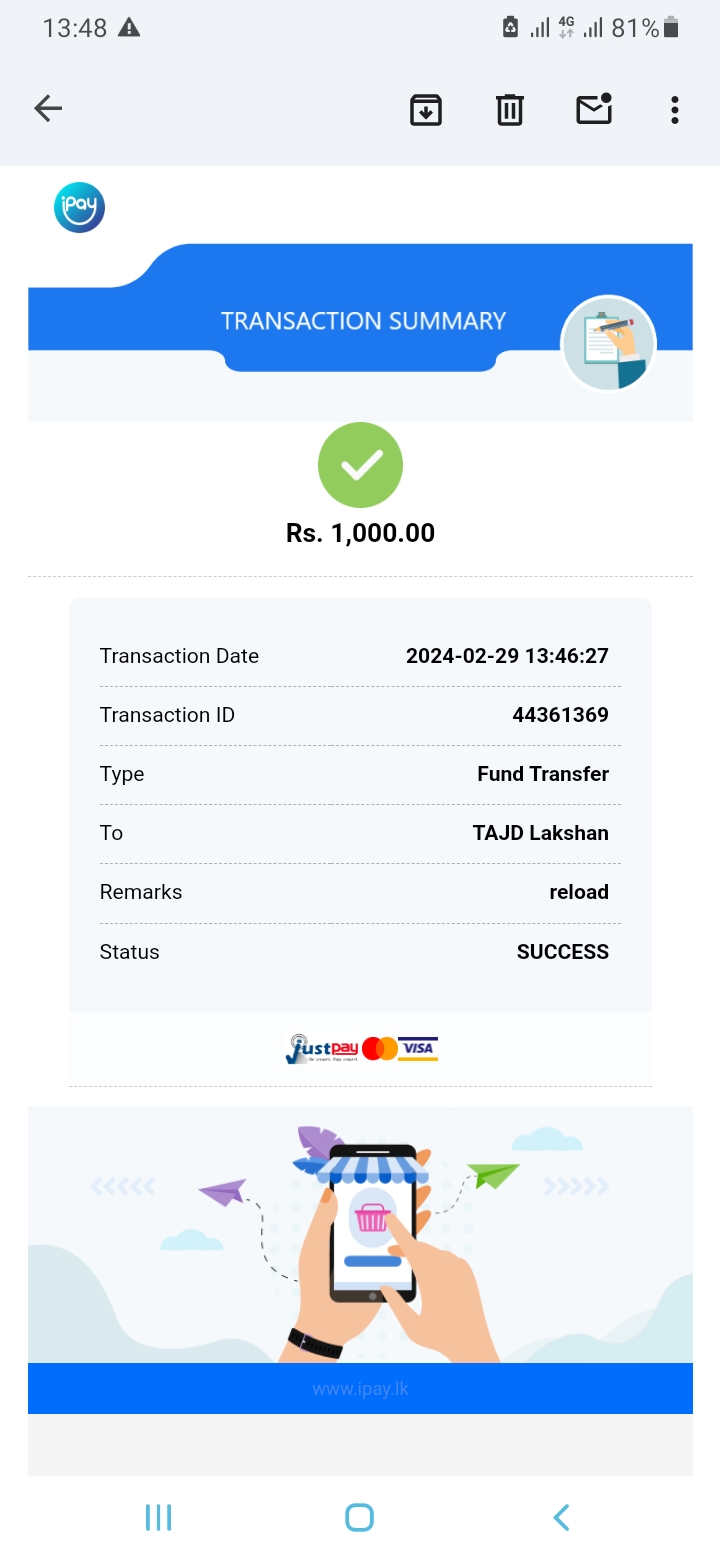
Task: Tap the clipboard illustration icon
Action: tap(608, 344)
